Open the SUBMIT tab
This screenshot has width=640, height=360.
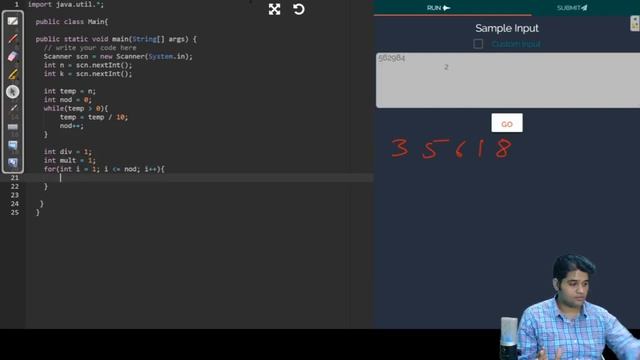pos(572,8)
